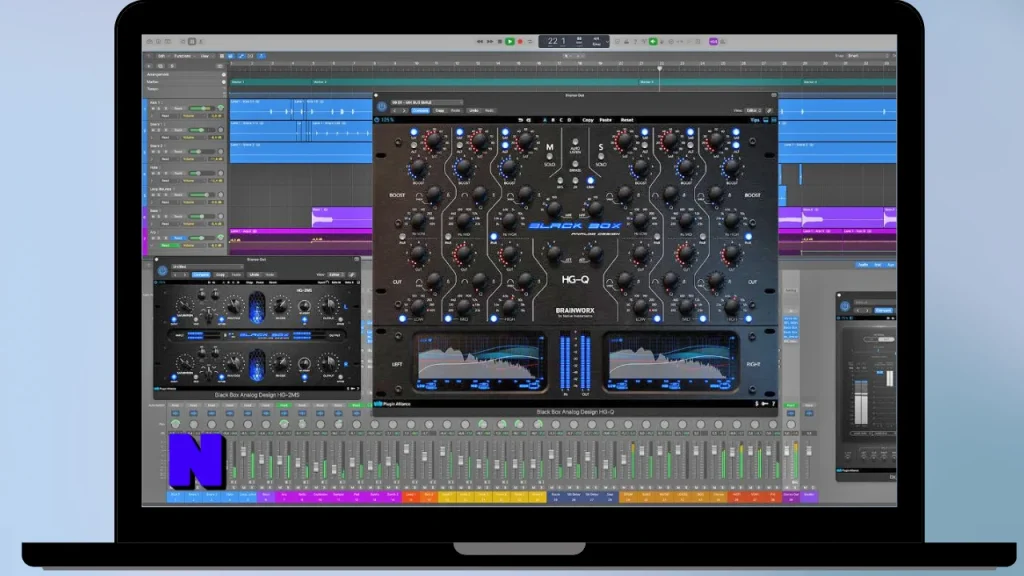Click the first blue Kick region in the arrangement
This screenshot has height=576, width=1024.
tap(260, 109)
